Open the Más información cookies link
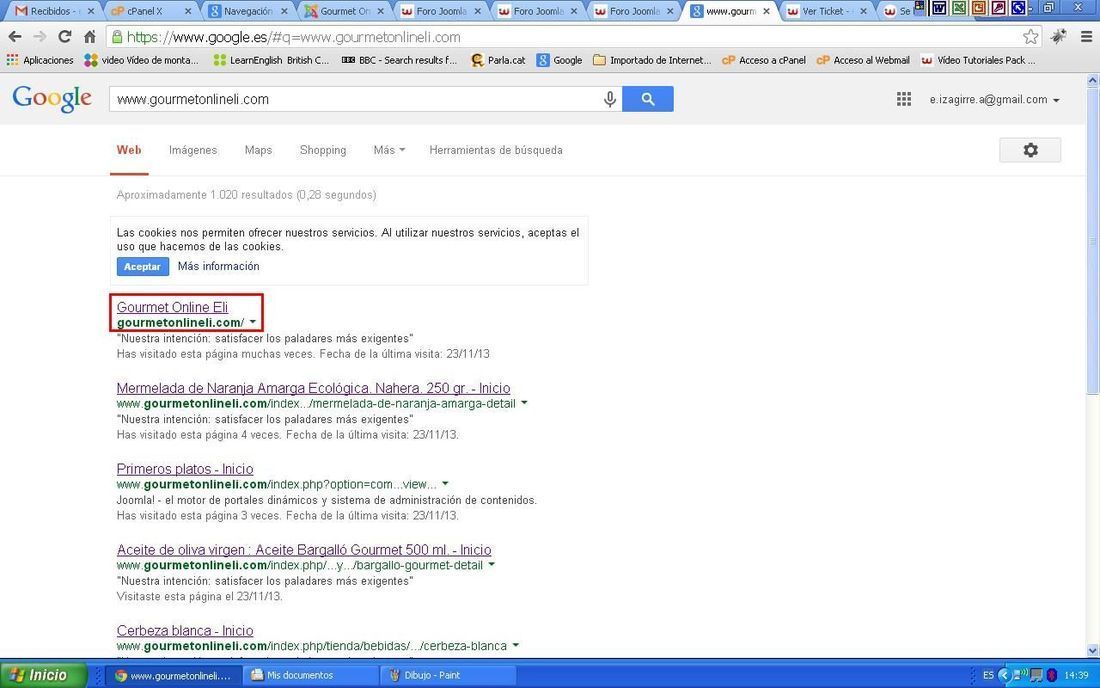Image resolution: width=1100 pixels, height=688 pixels. [218, 267]
